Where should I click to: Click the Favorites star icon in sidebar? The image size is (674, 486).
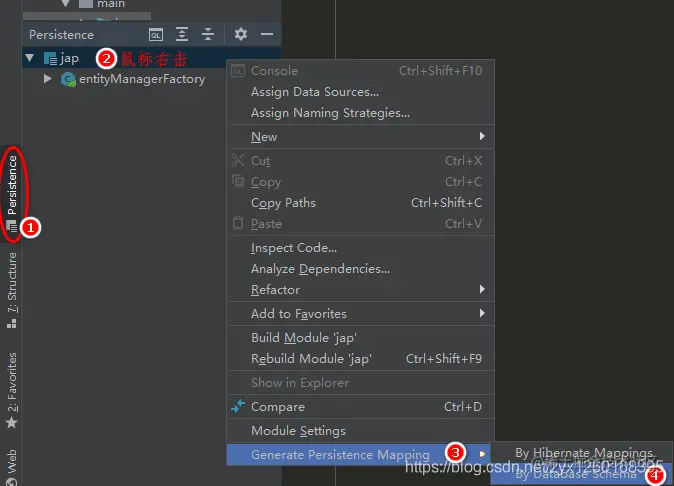point(12,423)
